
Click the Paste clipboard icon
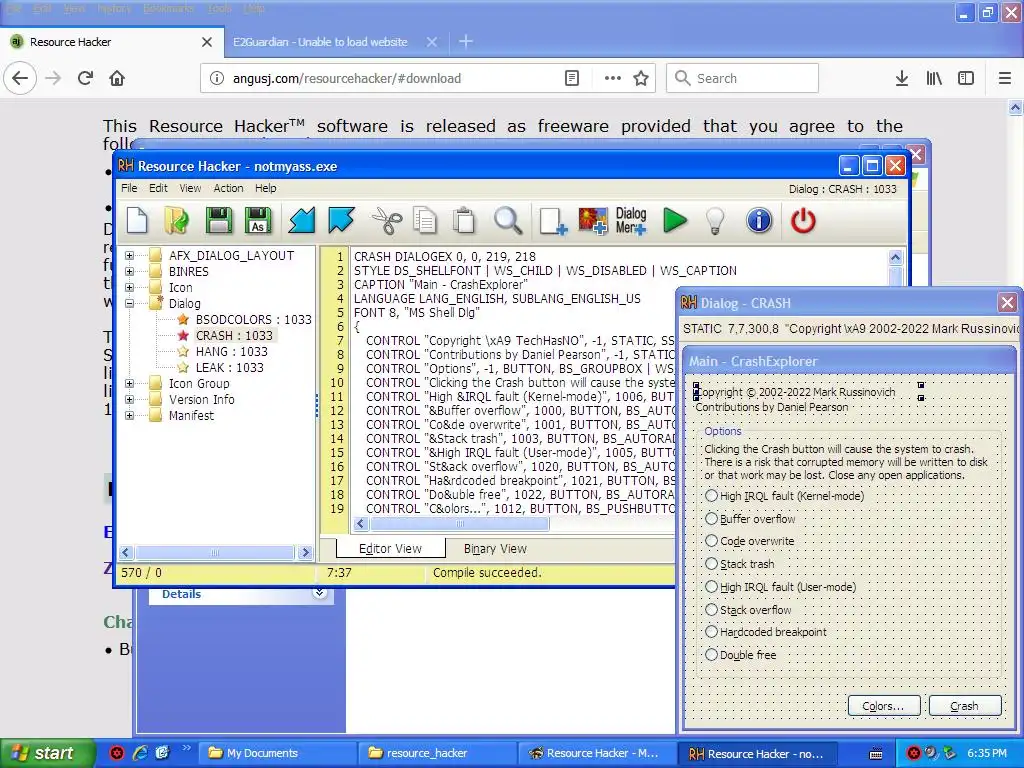[x=464, y=221]
